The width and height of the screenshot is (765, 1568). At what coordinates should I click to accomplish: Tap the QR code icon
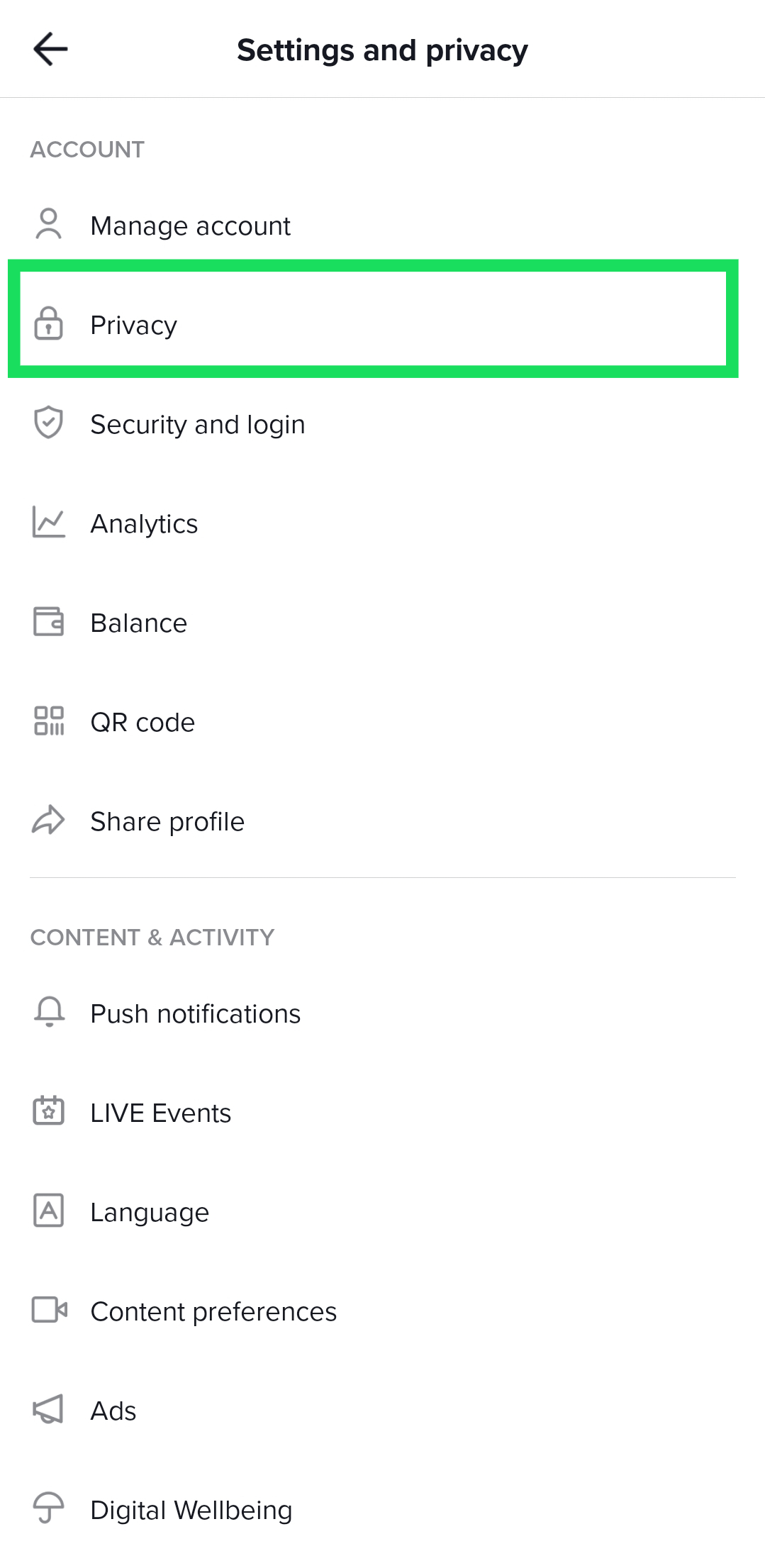[x=48, y=721]
